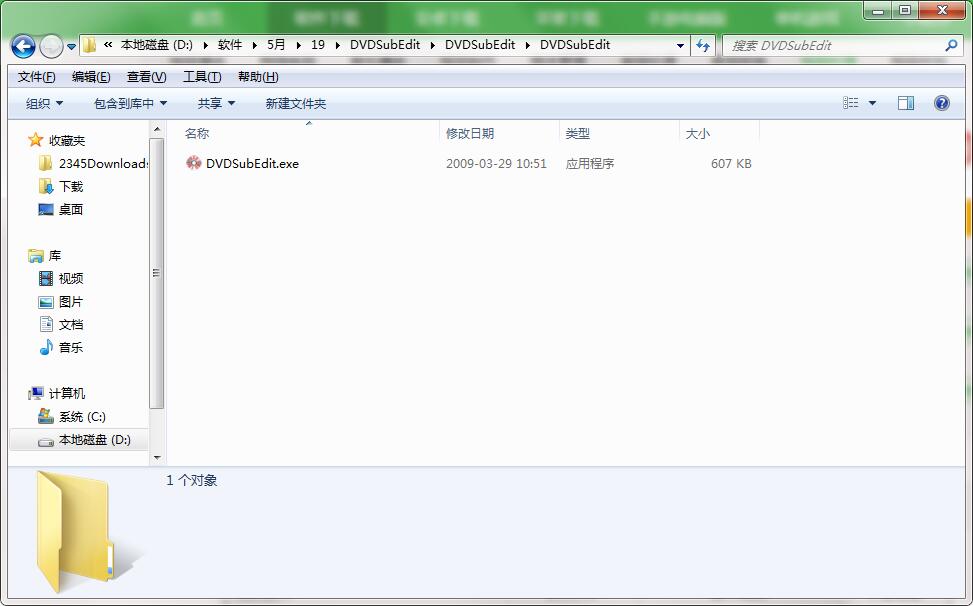Click the folder icon in address bar

coord(90,45)
